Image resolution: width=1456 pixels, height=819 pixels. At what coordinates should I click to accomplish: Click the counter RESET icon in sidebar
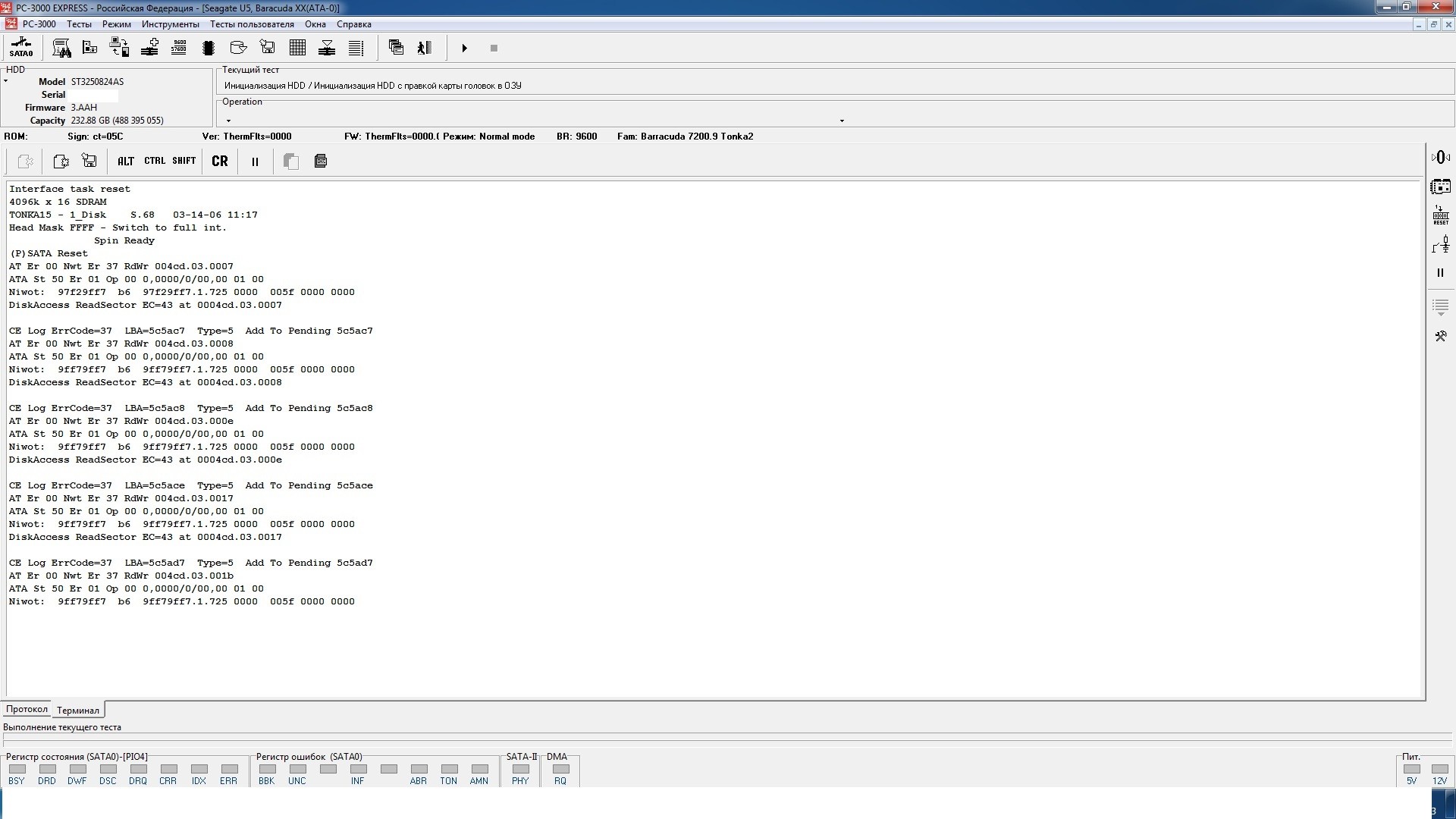pyautogui.click(x=1440, y=215)
